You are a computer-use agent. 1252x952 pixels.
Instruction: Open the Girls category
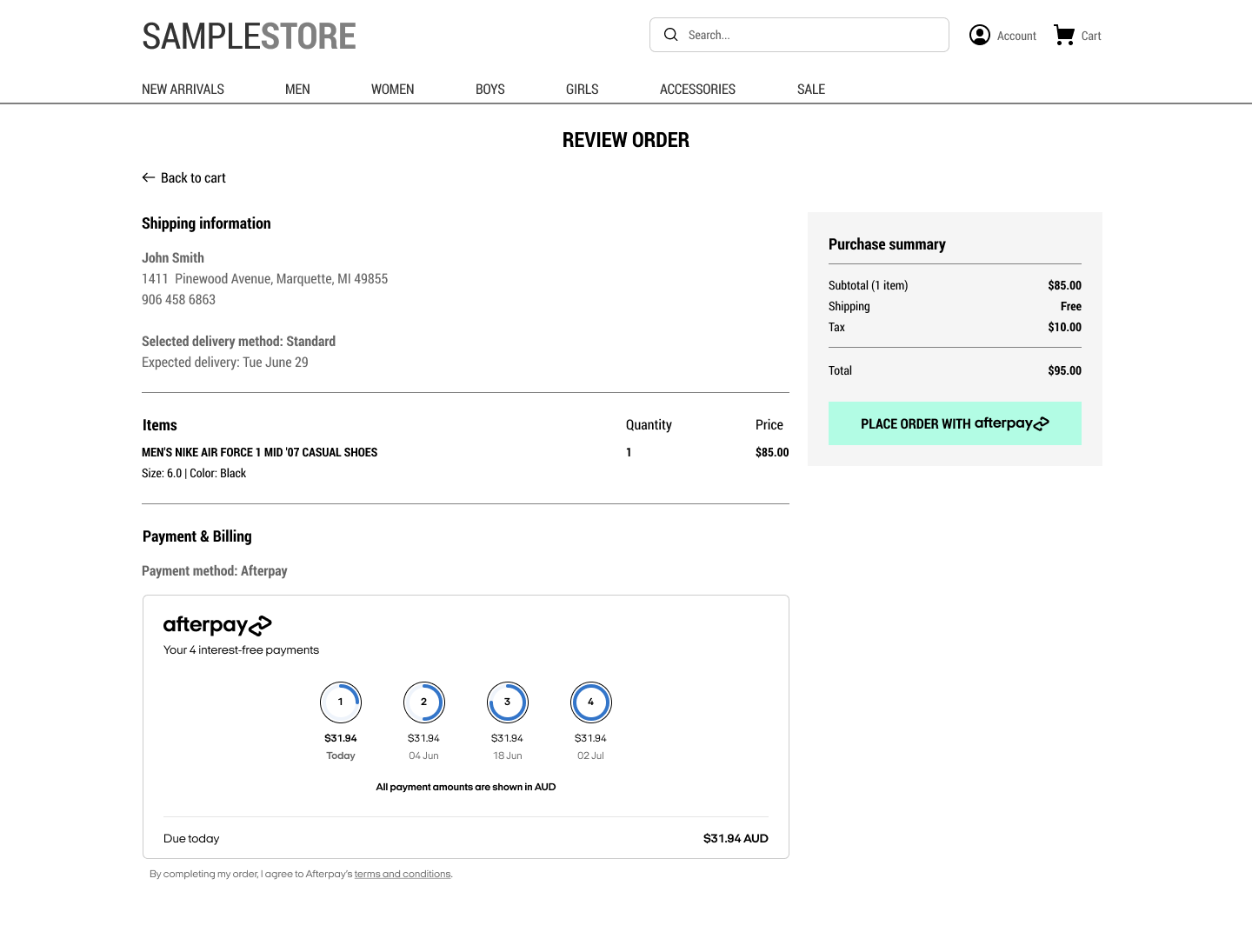(x=582, y=90)
